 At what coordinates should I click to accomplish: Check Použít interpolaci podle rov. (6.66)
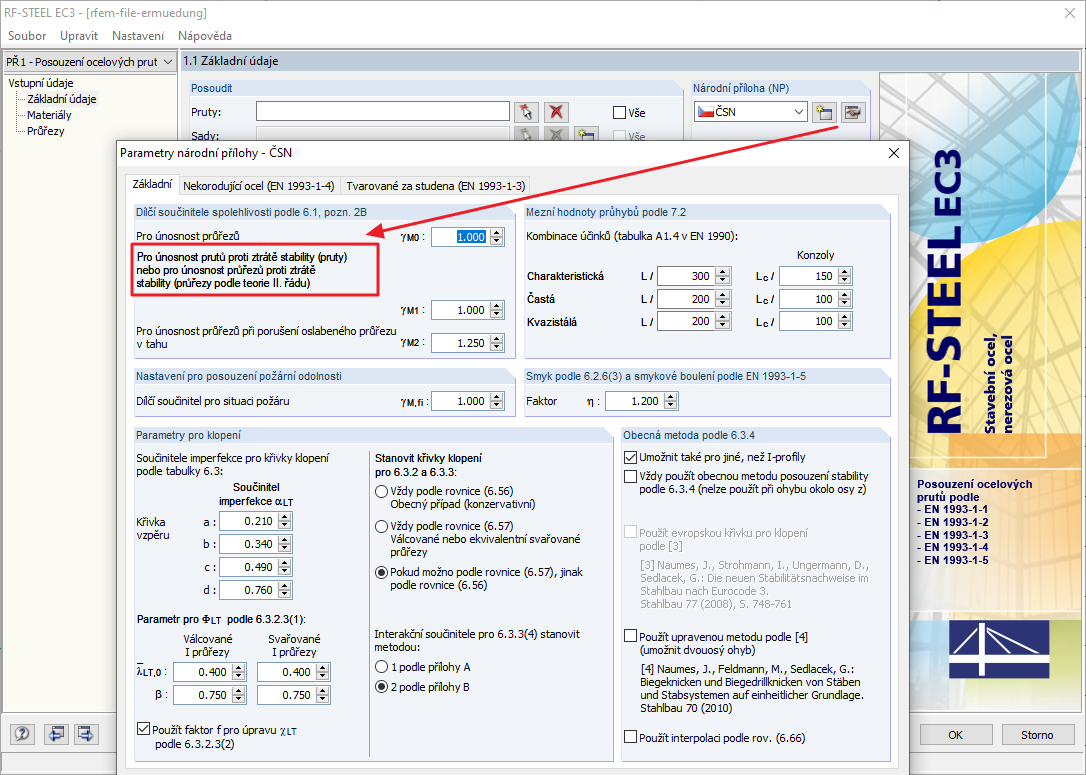(x=630, y=737)
